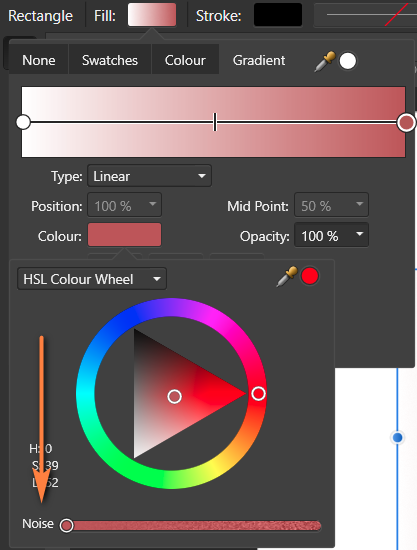Click the blue node handle on canvas
The width and height of the screenshot is (417, 550).
397,437
